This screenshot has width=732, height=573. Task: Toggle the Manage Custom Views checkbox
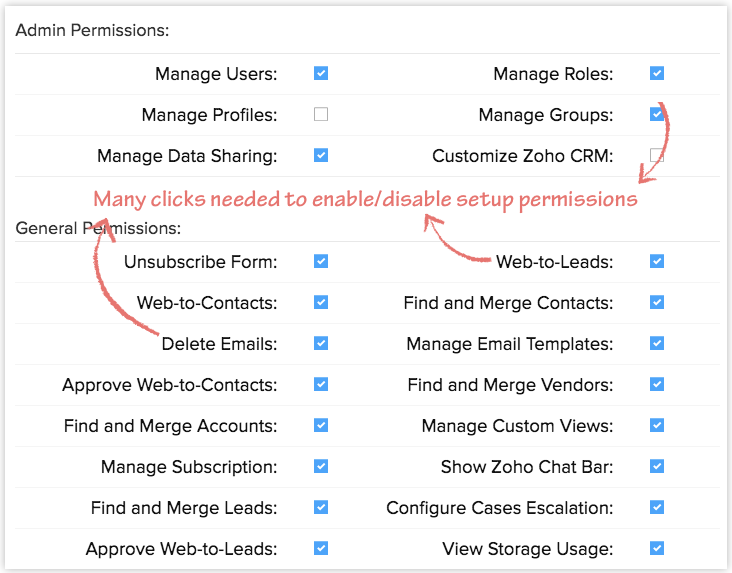pyautogui.click(x=657, y=425)
